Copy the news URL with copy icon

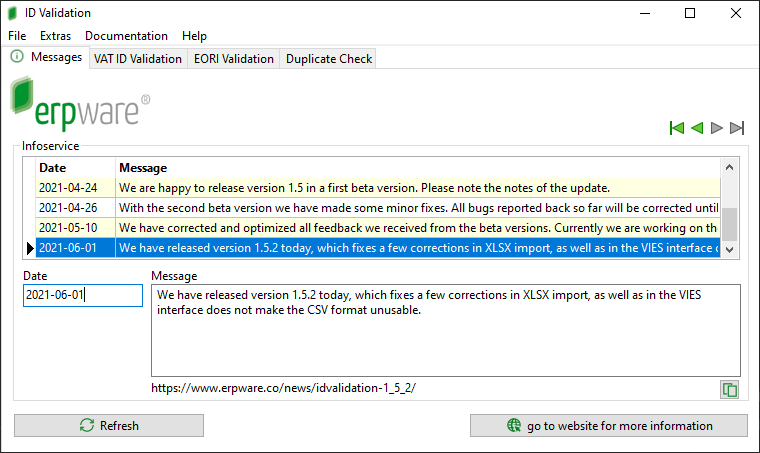729,390
